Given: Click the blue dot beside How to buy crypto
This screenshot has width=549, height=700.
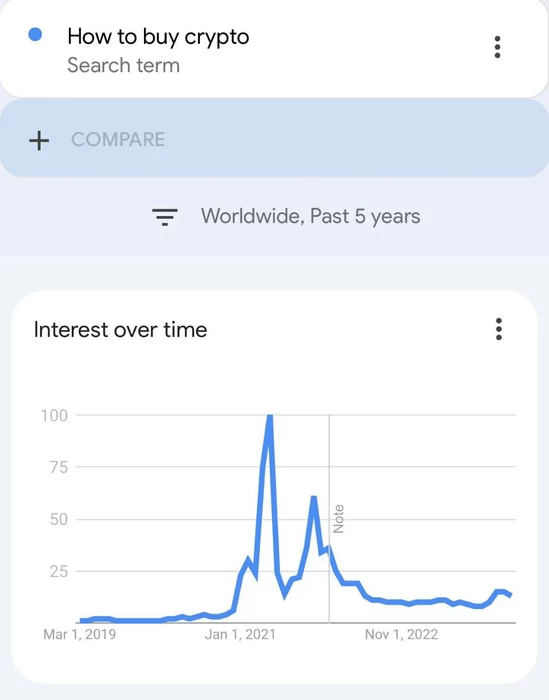Looking at the screenshot, I should tap(35, 34).
